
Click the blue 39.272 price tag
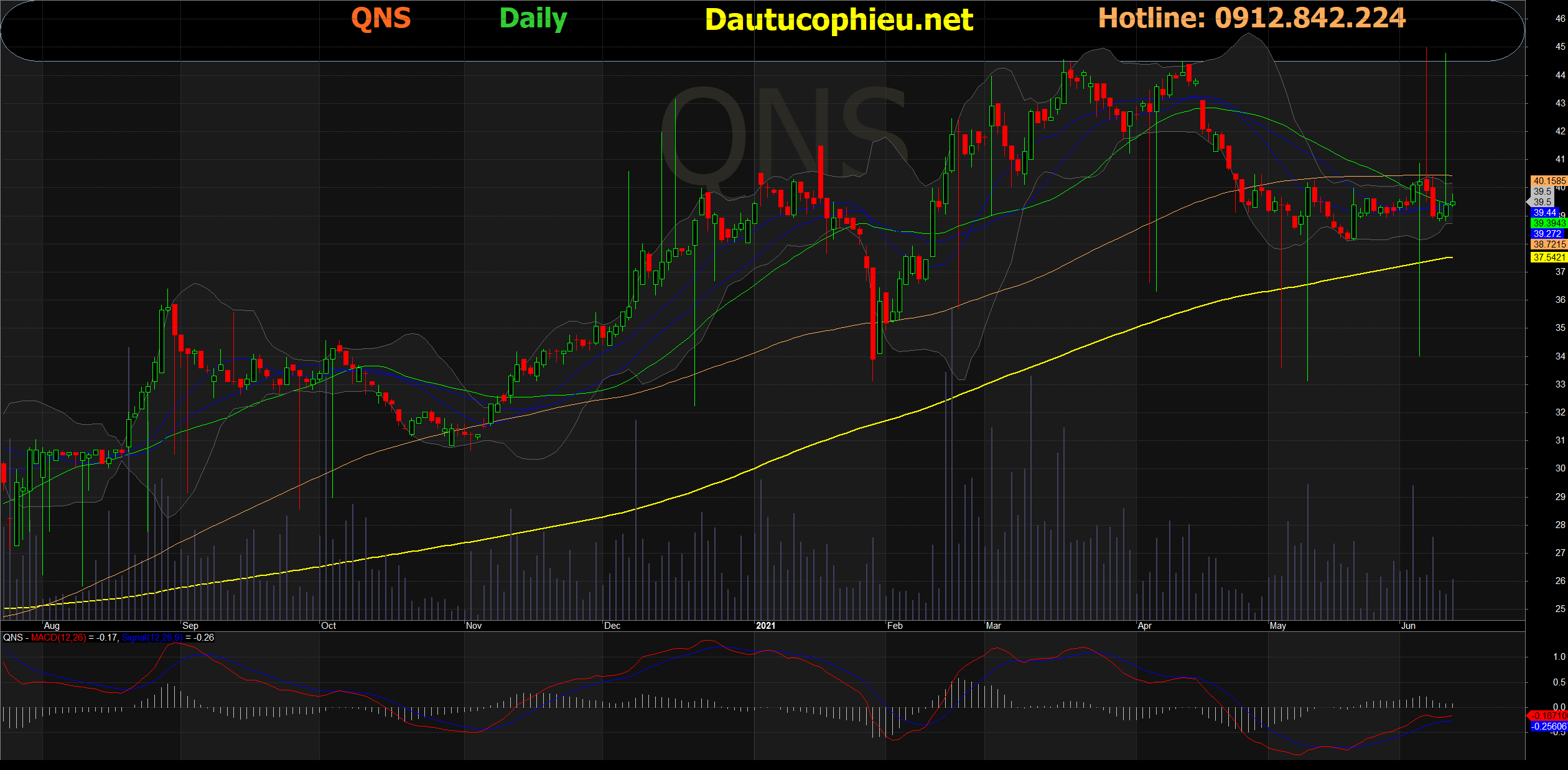[1547, 234]
